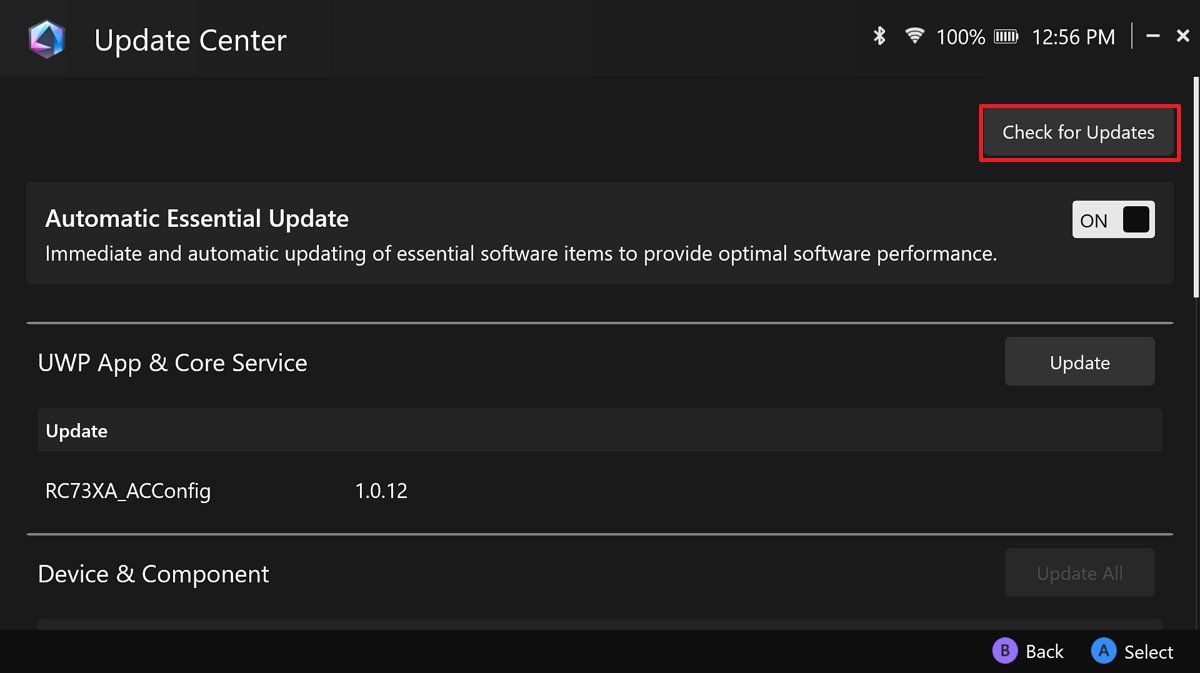Click the 100% battery percentage indicator

(960, 36)
